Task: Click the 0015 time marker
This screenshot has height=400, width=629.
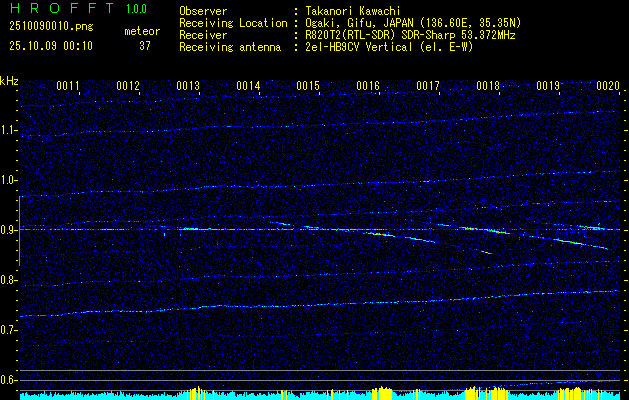Action: pos(308,86)
